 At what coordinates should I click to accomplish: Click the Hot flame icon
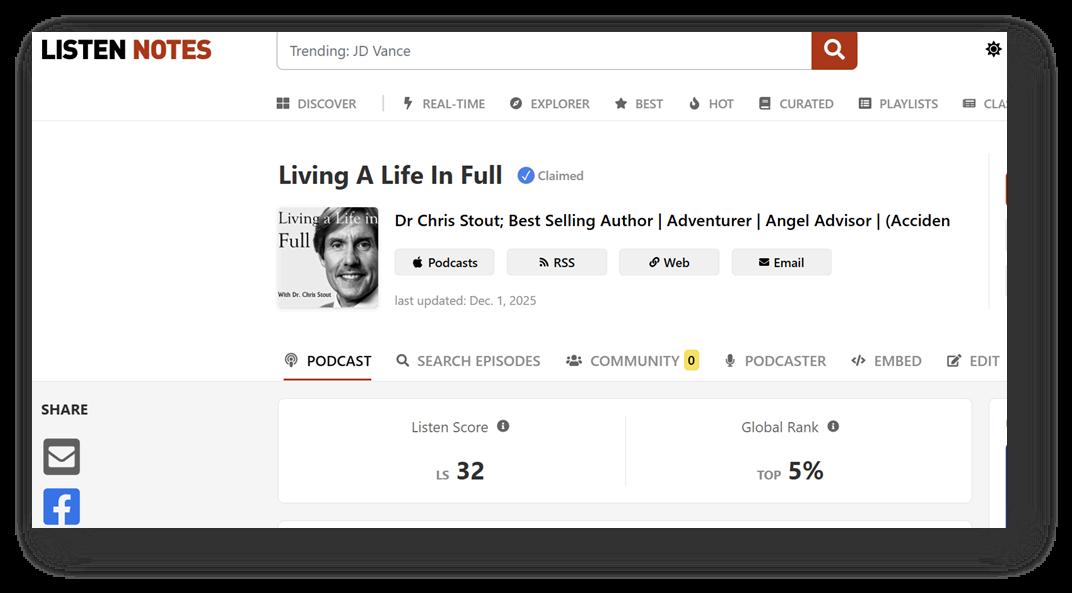click(695, 103)
